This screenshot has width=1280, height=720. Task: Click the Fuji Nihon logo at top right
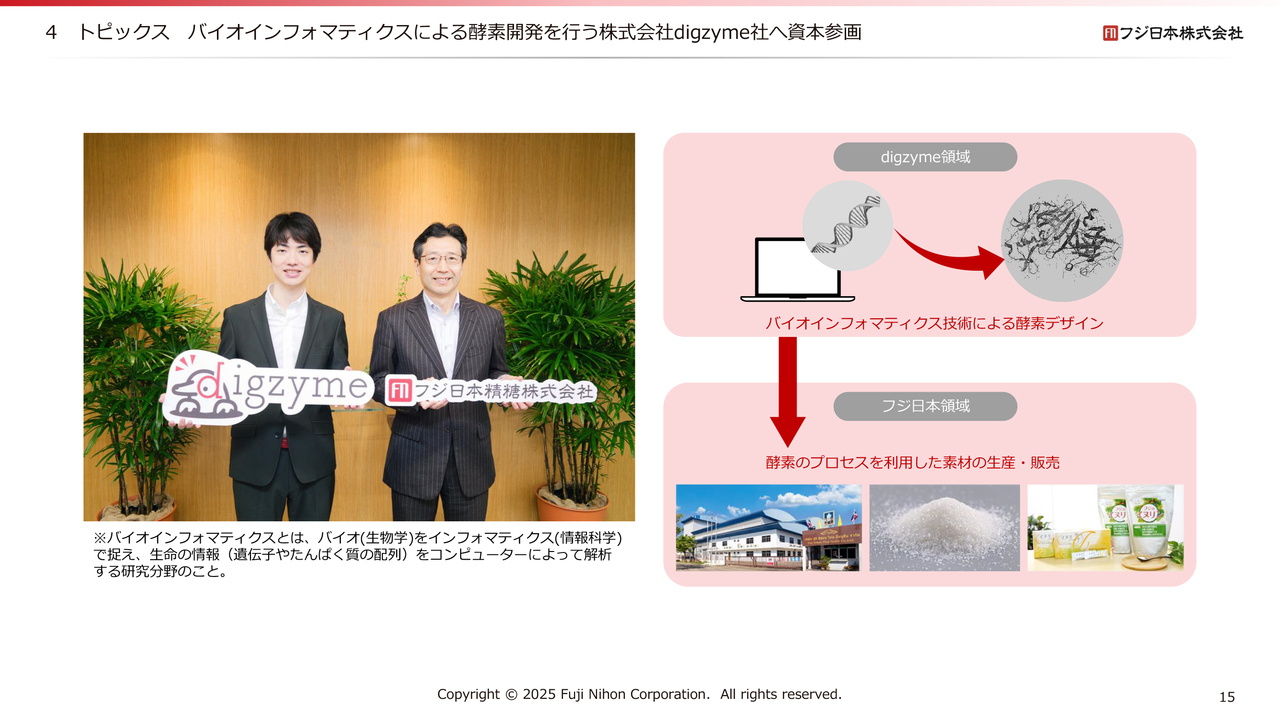pyautogui.click(x=1173, y=33)
